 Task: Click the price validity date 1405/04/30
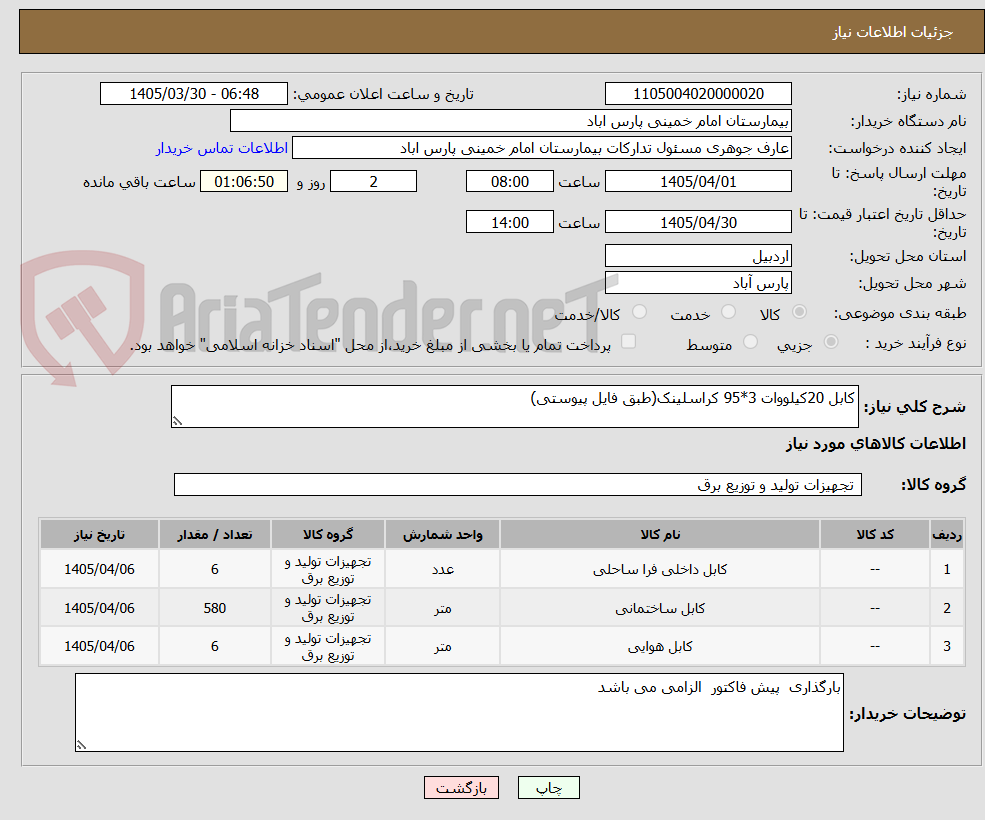click(x=698, y=222)
